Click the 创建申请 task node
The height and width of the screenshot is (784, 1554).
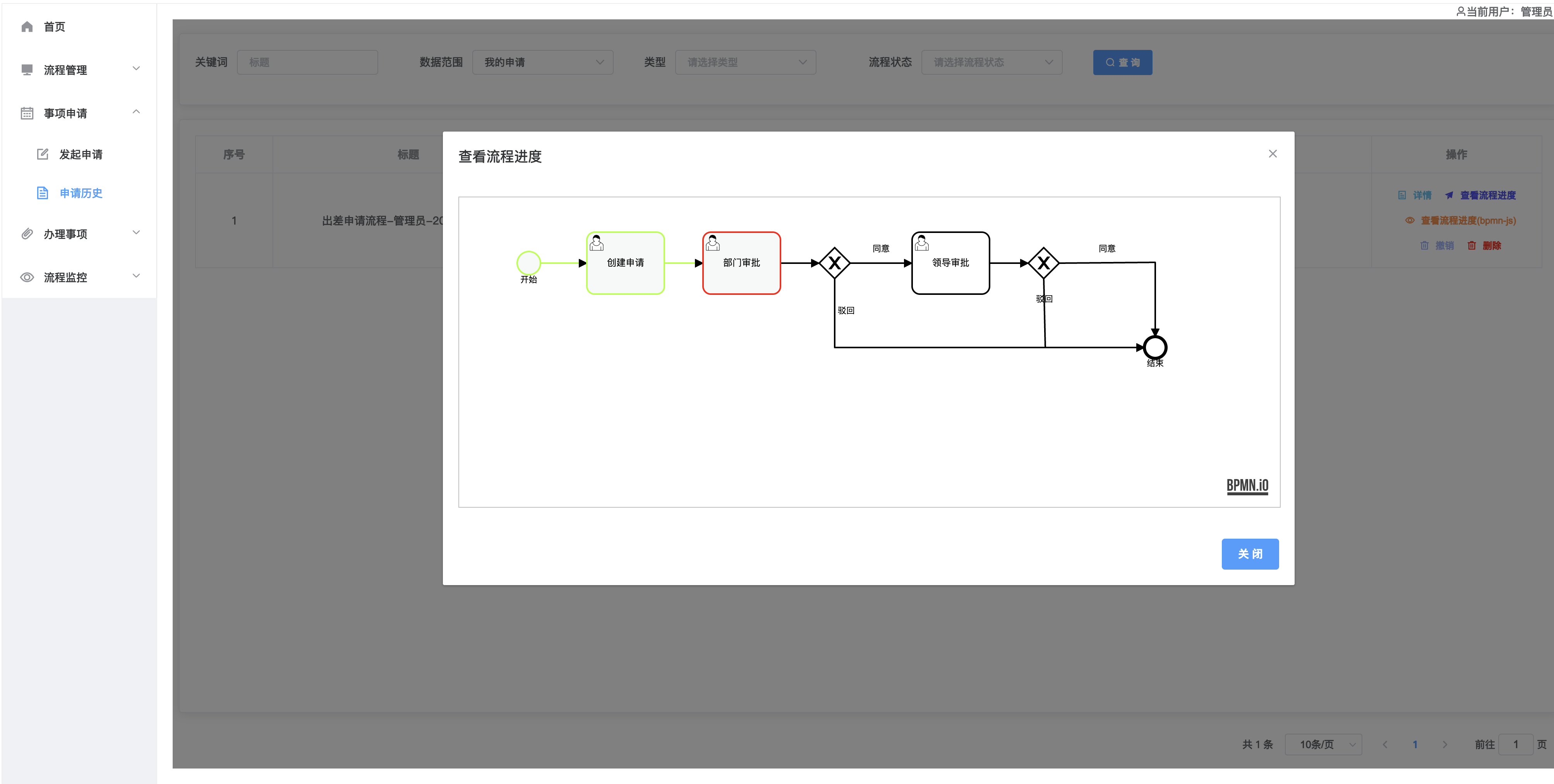(625, 263)
